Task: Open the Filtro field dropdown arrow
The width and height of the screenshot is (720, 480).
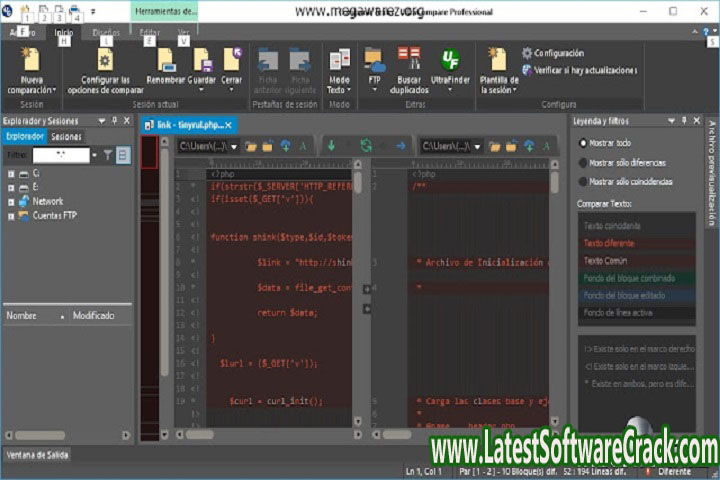Action: point(94,155)
